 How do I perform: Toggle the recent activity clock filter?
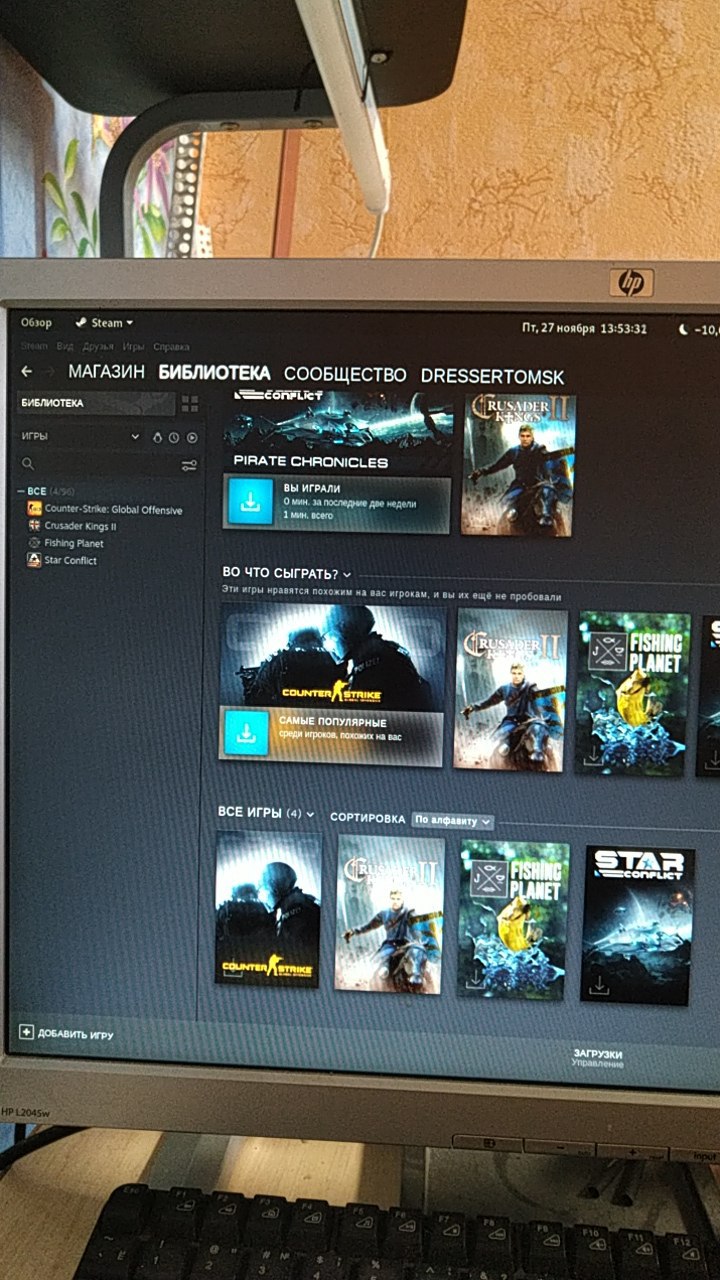coord(174,437)
